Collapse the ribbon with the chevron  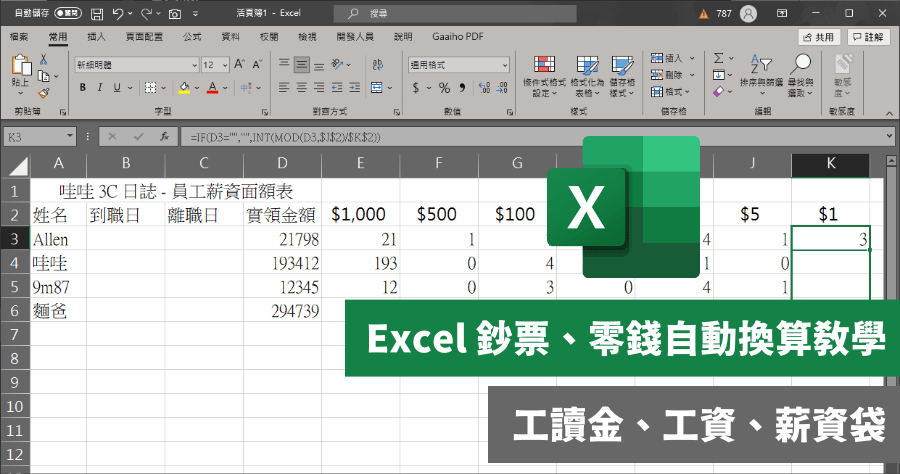[x=889, y=112]
